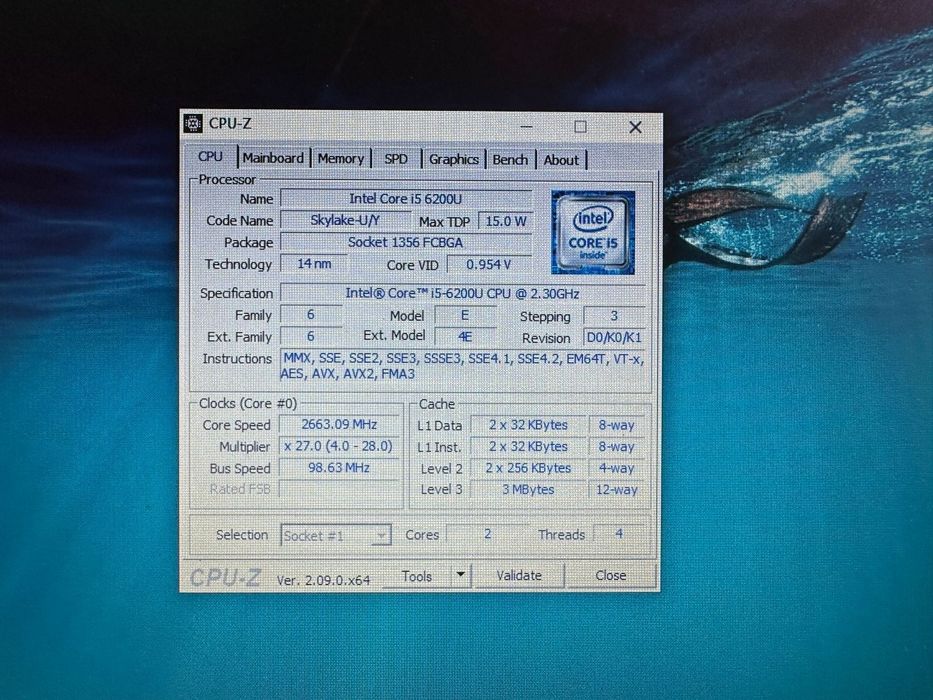Click the Tools button
933x700 pixels.
click(x=417, y=576)
